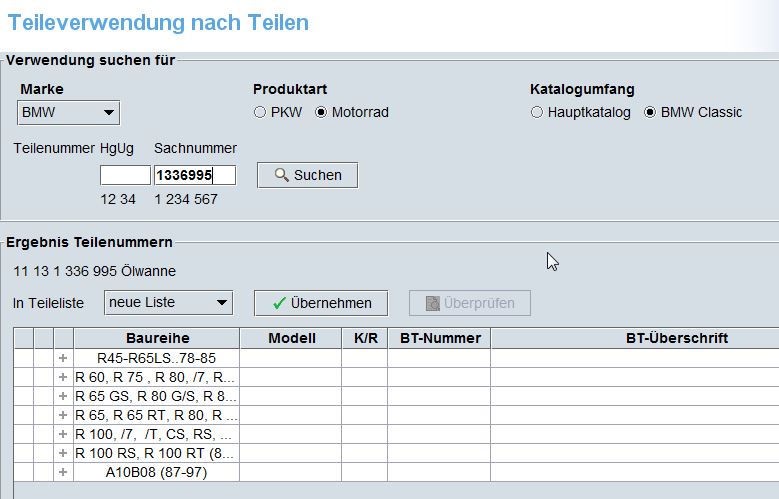The width and height of the screenshot is (779, 499).
Task: Expand the R 100 RS, R 100 RT row
Action: click(x=63, y=453)
